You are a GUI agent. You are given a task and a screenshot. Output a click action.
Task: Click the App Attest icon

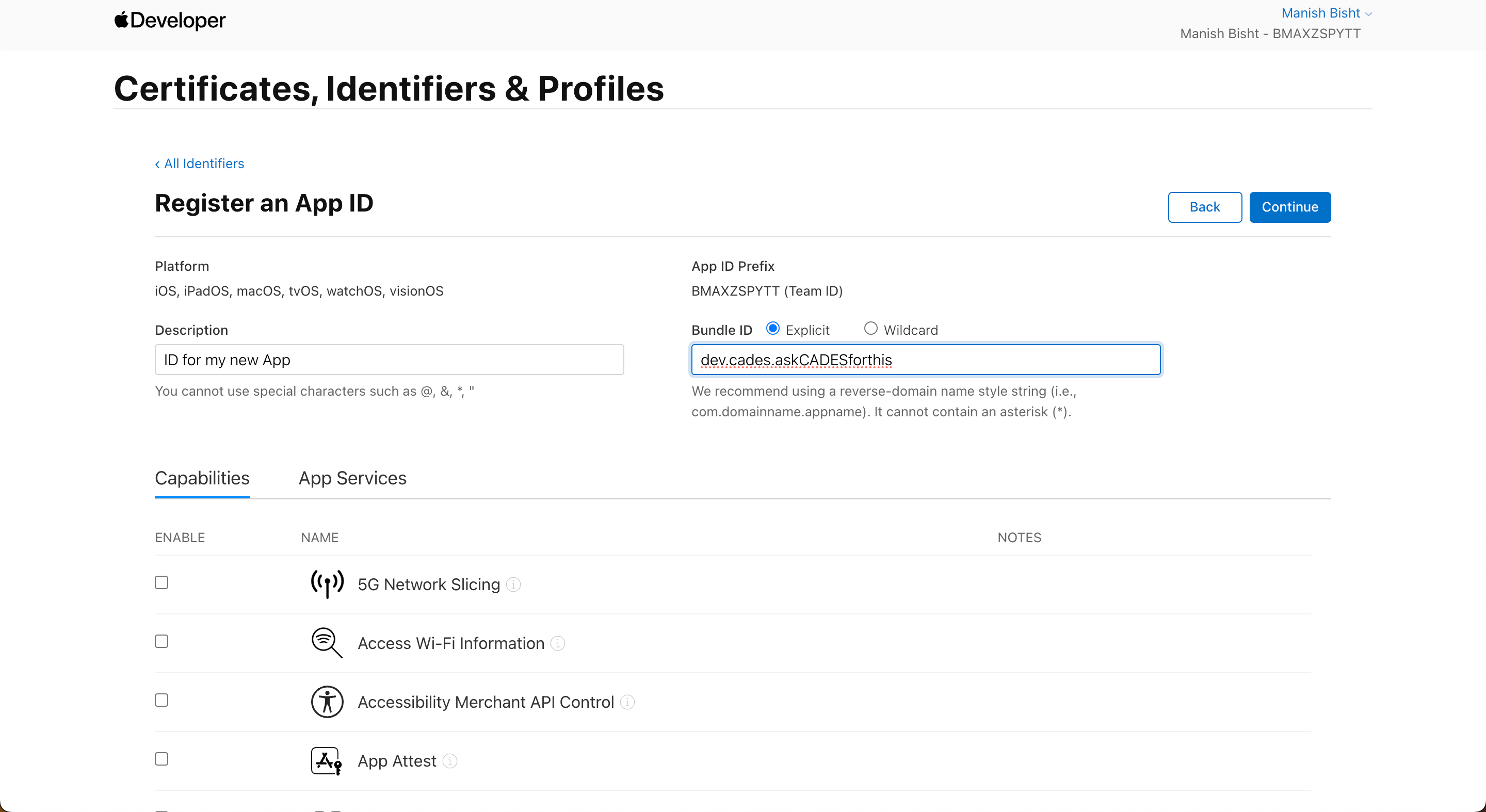(x=327, y=761)
